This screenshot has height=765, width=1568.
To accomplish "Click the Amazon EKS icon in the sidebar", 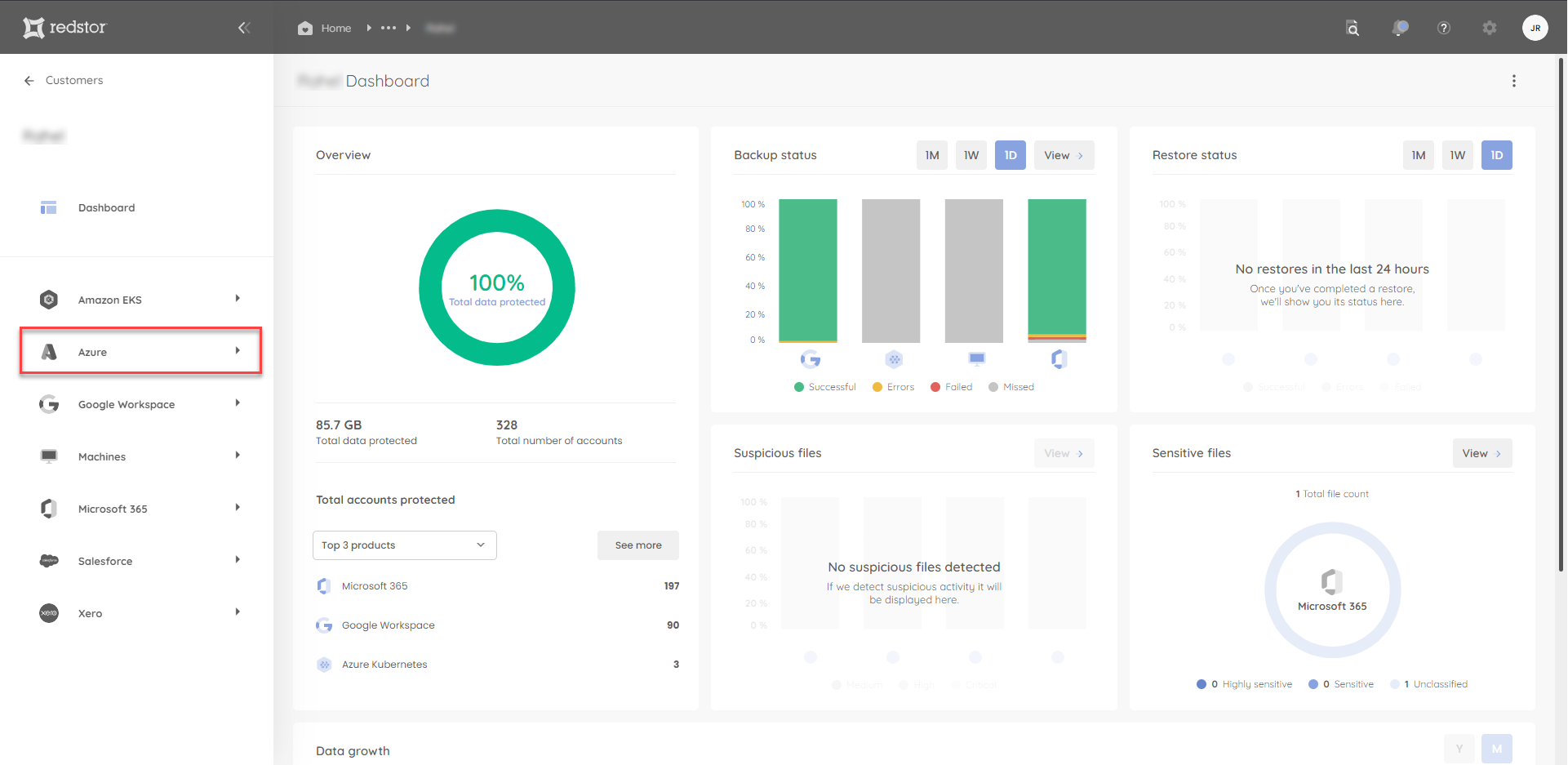I will [x=49, y=300].
